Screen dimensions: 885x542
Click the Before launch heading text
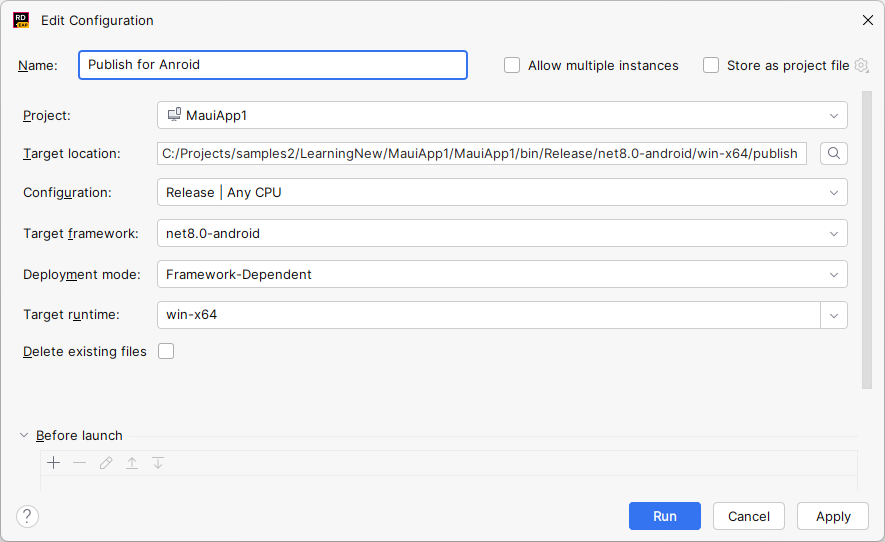[79, 435]
